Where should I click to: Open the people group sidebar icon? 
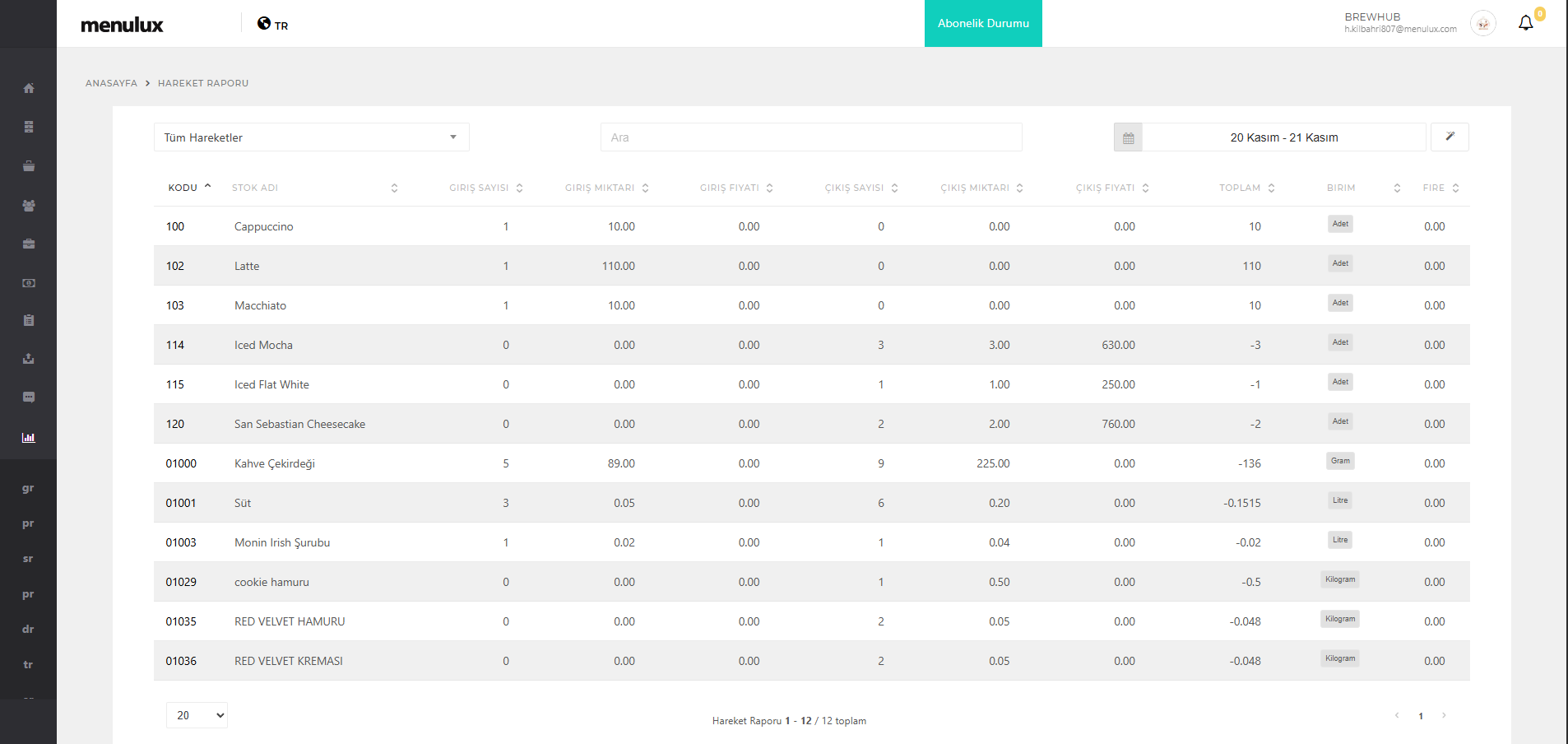[29, 206]
